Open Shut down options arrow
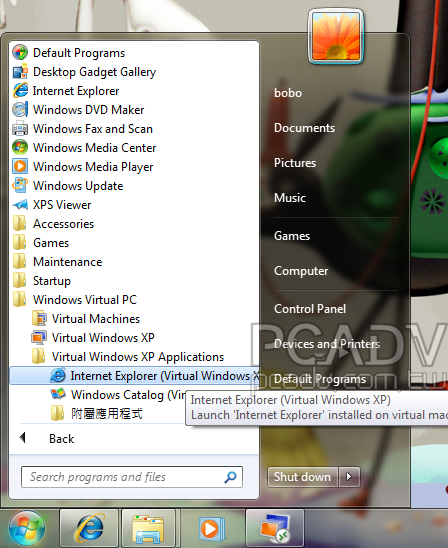Image resolution: width=448 pixels, height=548 pixels. pos(349,477)
